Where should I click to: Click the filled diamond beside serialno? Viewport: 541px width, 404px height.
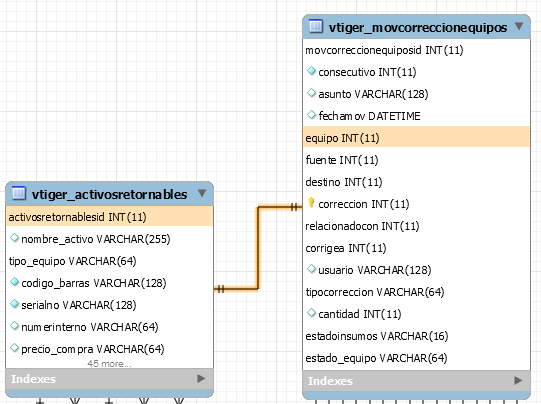point(14,304)
